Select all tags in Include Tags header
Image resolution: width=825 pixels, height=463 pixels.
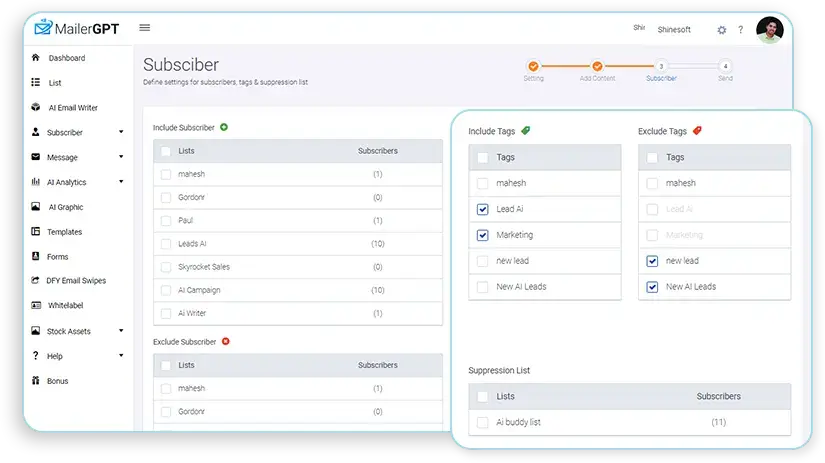pos(482,157)
